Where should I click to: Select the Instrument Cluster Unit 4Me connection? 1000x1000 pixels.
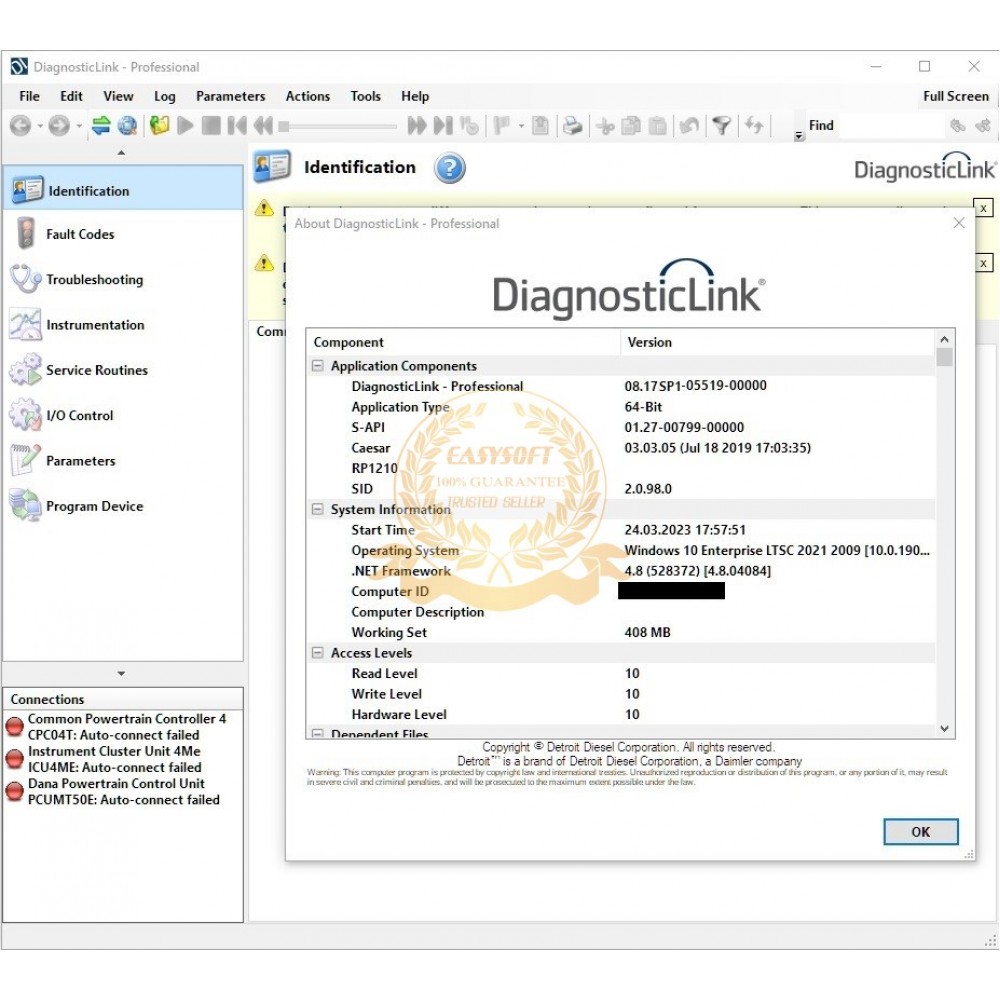(122, 759)
